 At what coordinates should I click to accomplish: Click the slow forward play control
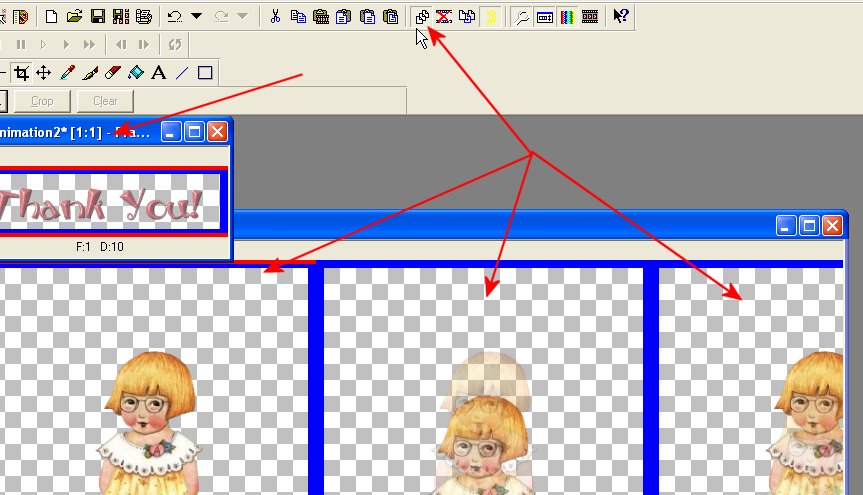43,45
